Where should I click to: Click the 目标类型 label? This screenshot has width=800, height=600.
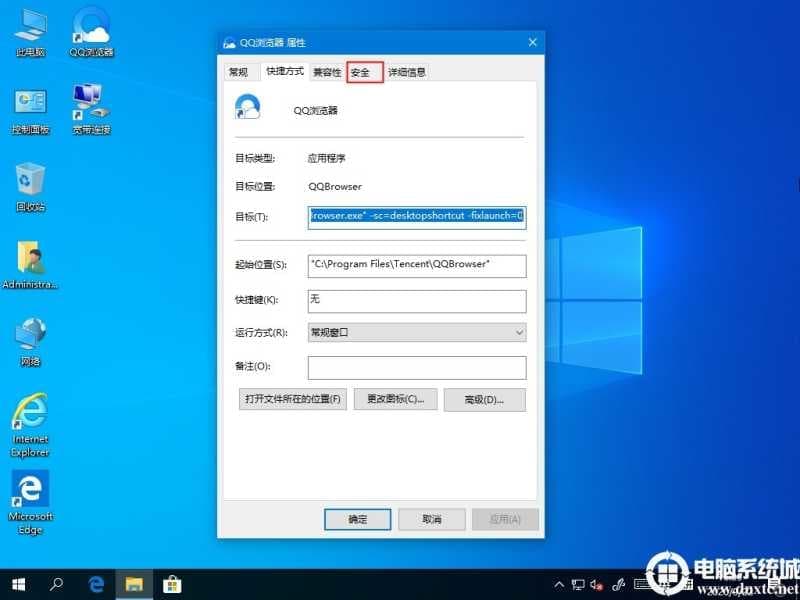pyautogui.click(x=255, y=159)
